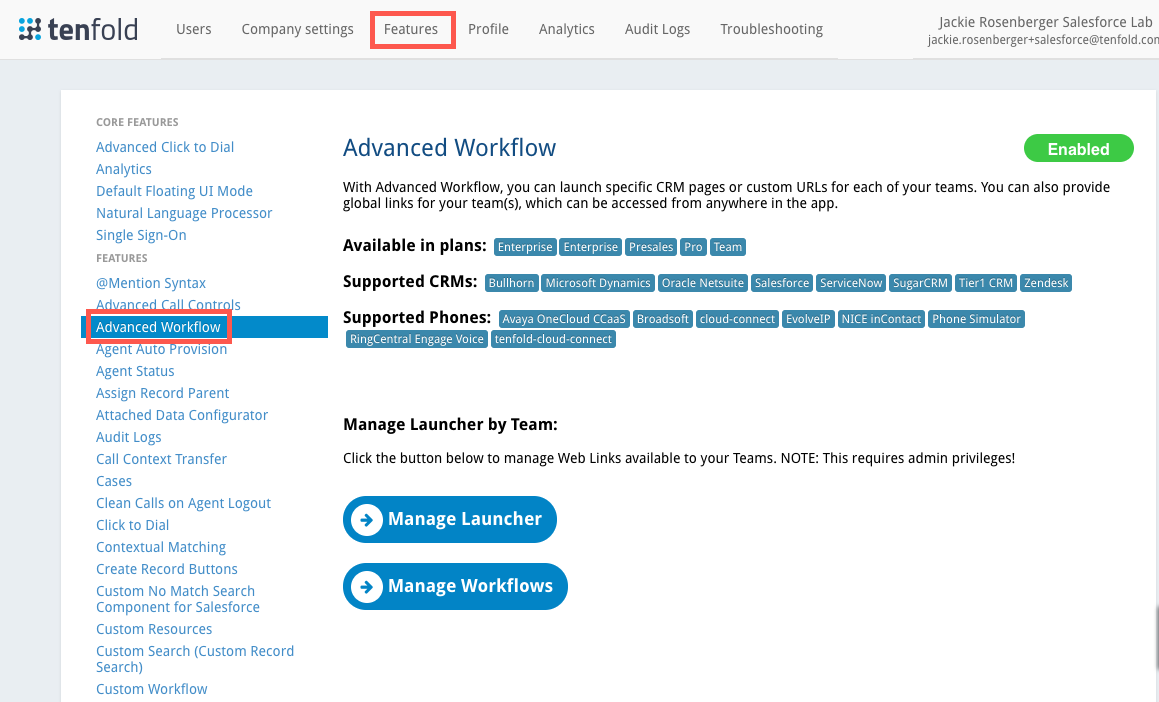
Task: Click the Jackie Rosenberger account area
Action: pyautogui.click(x=1043, y=29)
